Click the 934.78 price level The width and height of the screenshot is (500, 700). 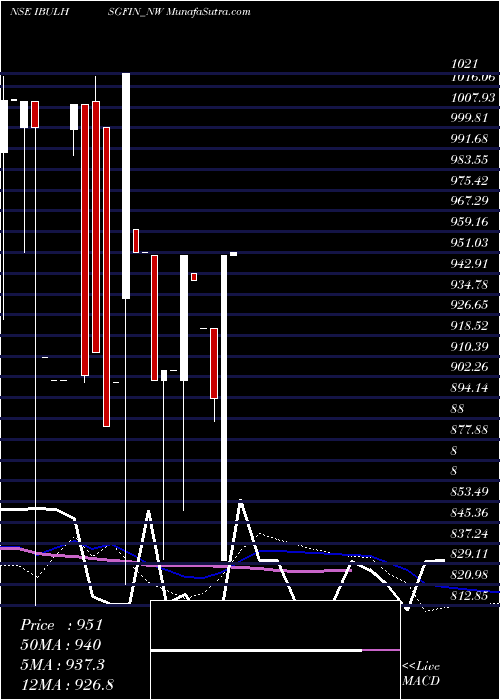469,284
